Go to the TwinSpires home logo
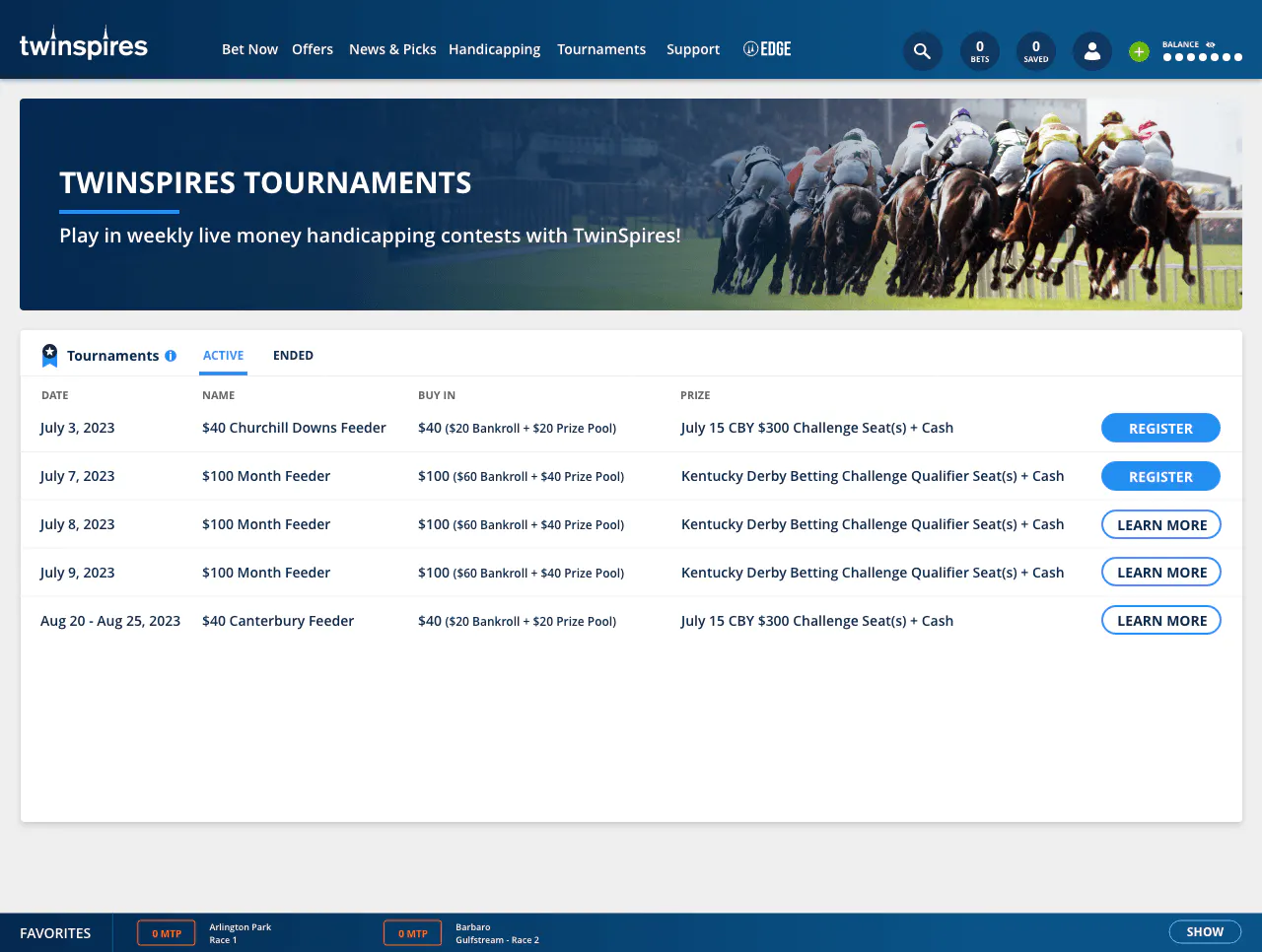The height and width of the screenshot is (952, 1262). (x=84, y=44)
